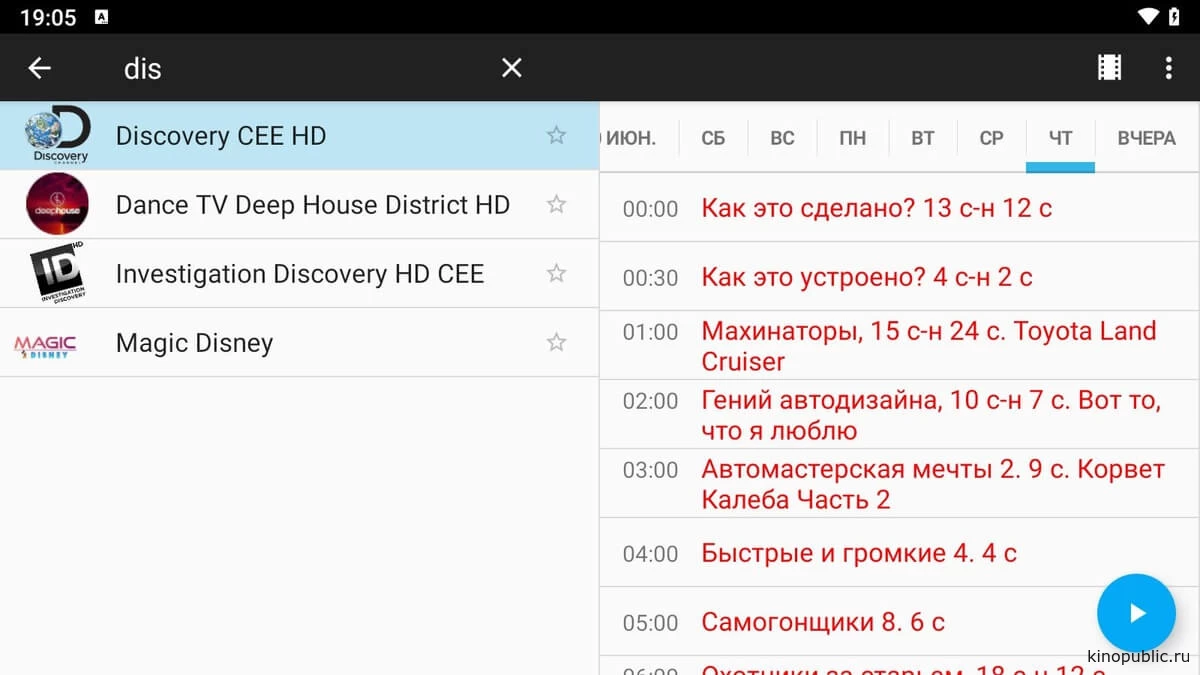Screen dimensions: 1200x675
Task: Open Dance TV Deep House District HD
Action: pos(300,204)
